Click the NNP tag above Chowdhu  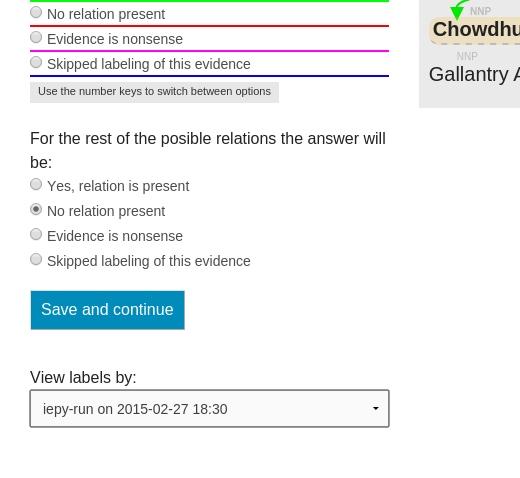(x=480, y=11)
